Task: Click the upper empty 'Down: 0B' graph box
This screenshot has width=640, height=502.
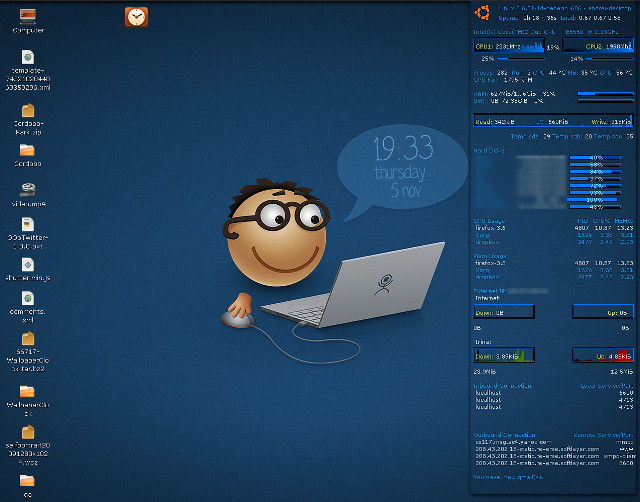Action: [504, 311]
